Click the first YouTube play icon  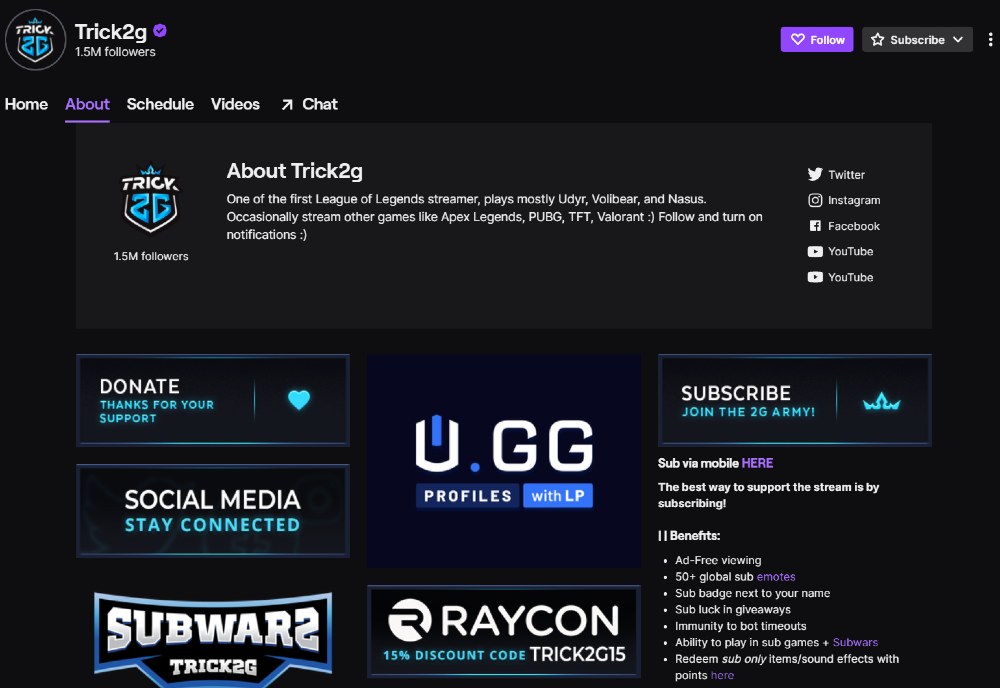pos(815,251)
